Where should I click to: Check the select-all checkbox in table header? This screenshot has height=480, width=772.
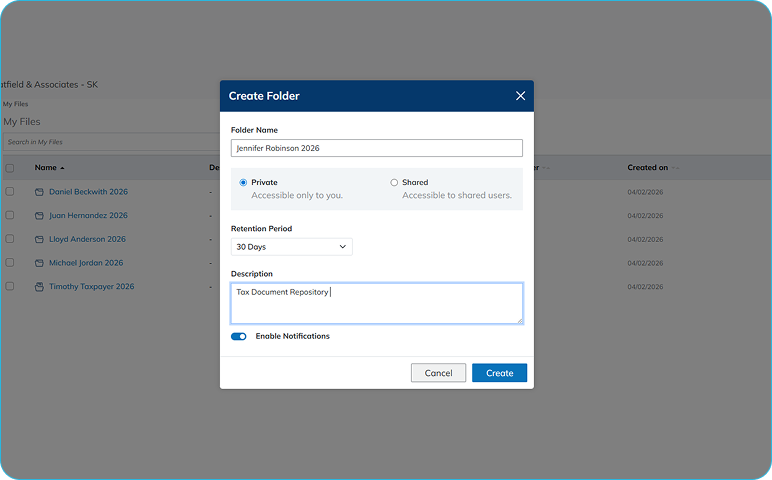click(x=10, y=168)
